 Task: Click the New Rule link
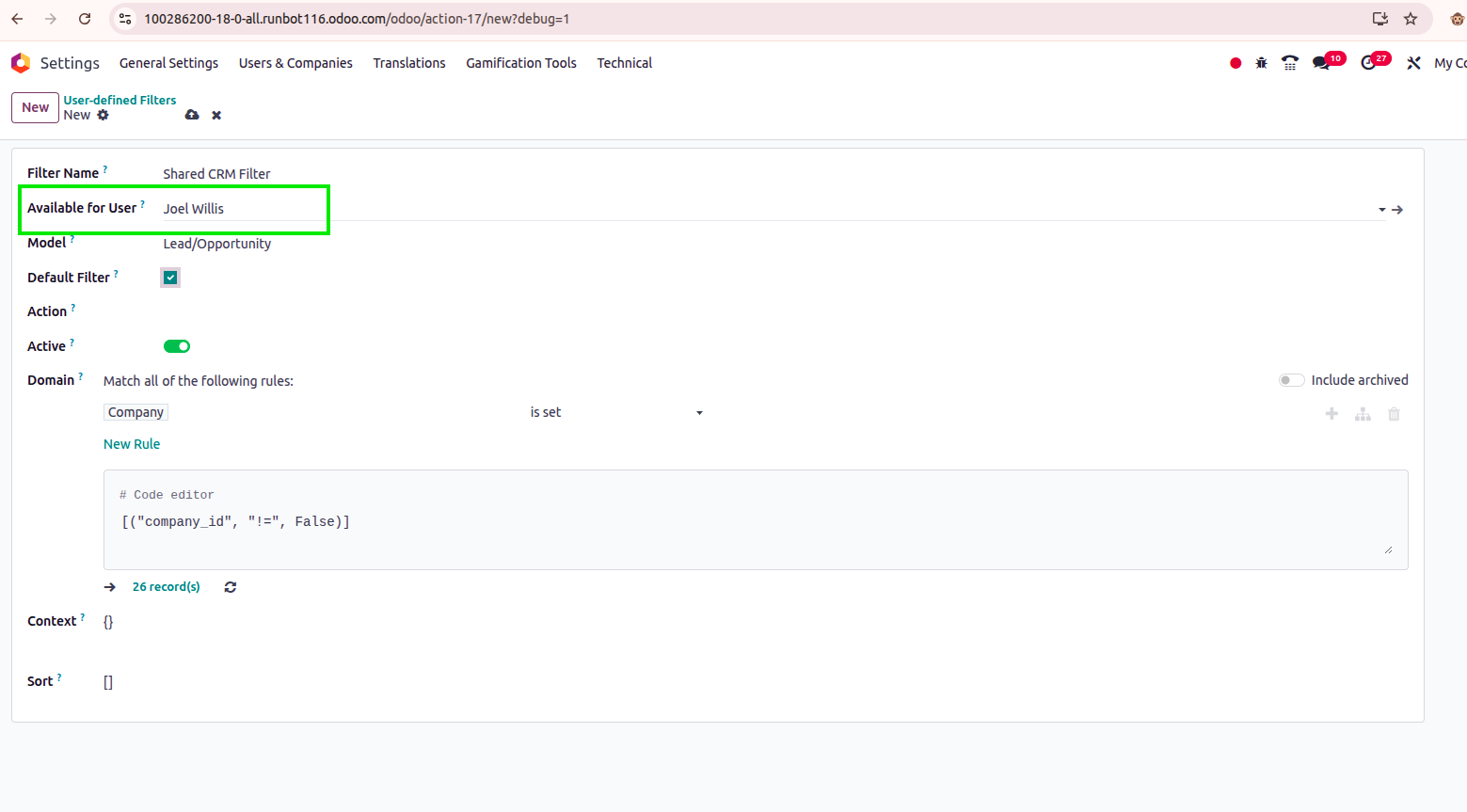coord(132,444)
